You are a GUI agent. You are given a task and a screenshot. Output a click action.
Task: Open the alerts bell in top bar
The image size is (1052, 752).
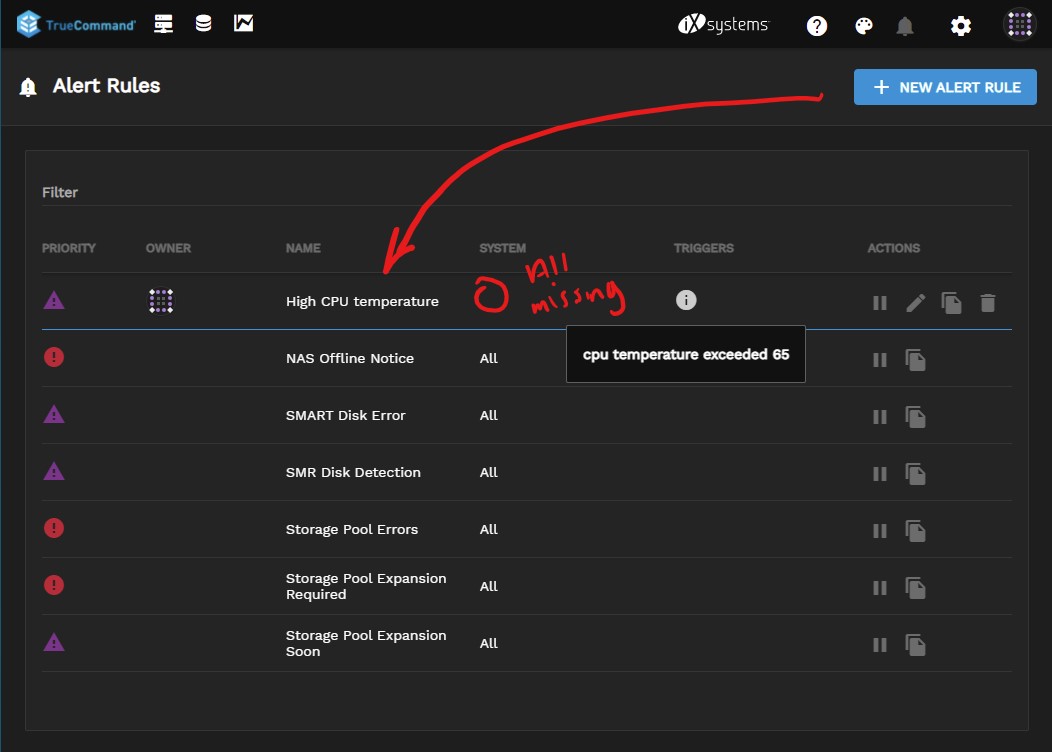click(x=905, y=25)
